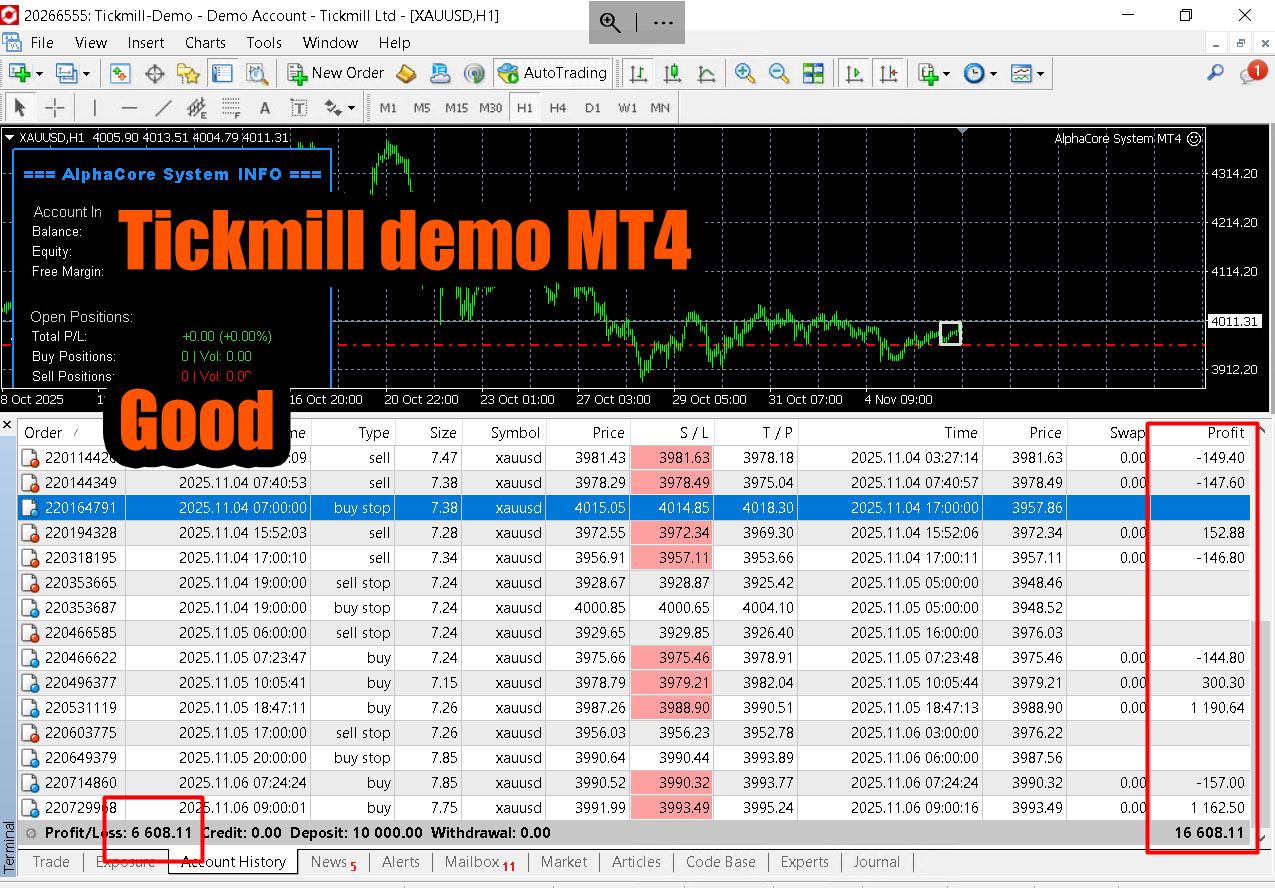The width and height of the screenshot is (1275, 888).
Task: Open the Tools menu
Action: [x=264, y=43]
